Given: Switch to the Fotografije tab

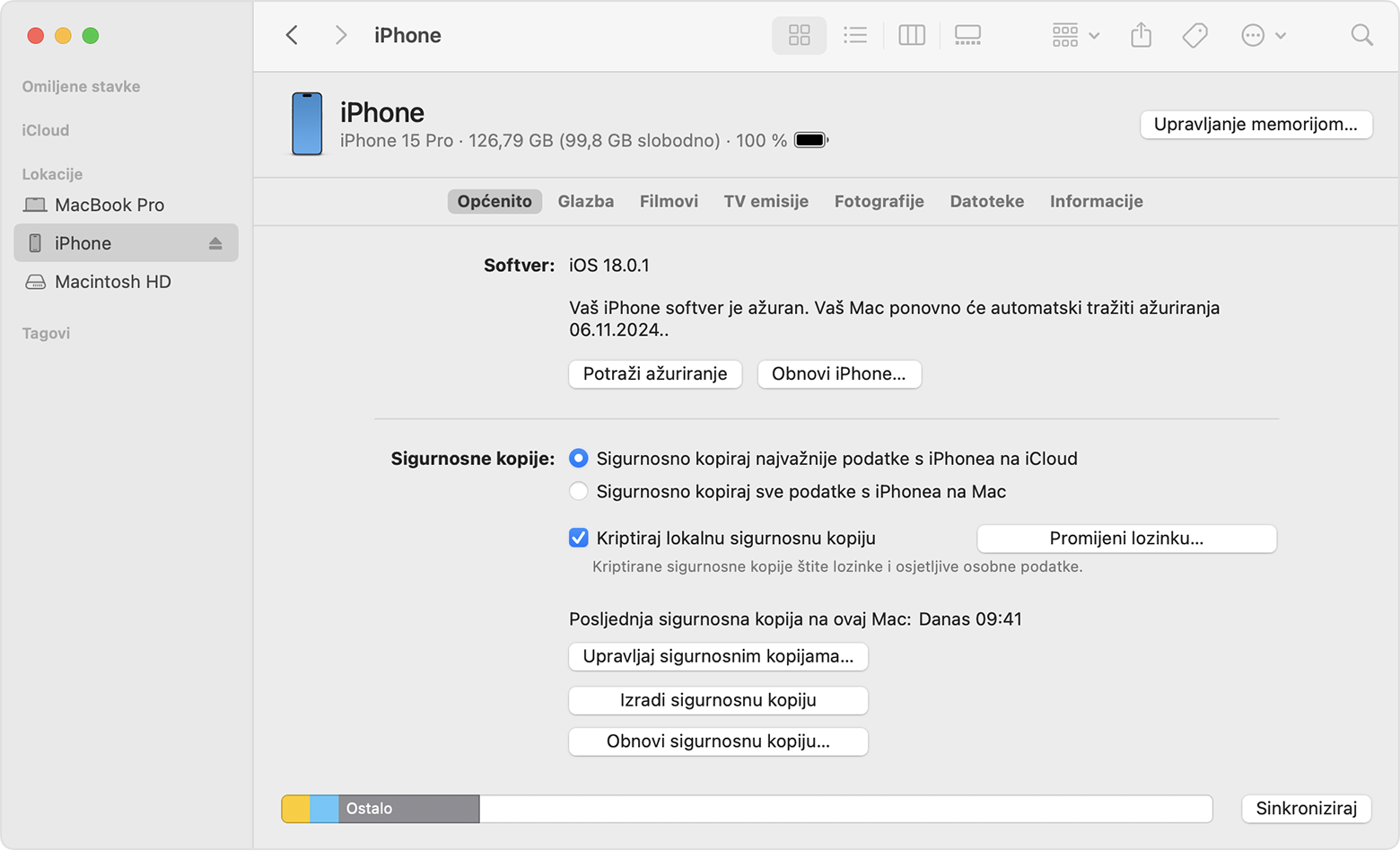Looking at the screenshot, I should coord(879,201).
